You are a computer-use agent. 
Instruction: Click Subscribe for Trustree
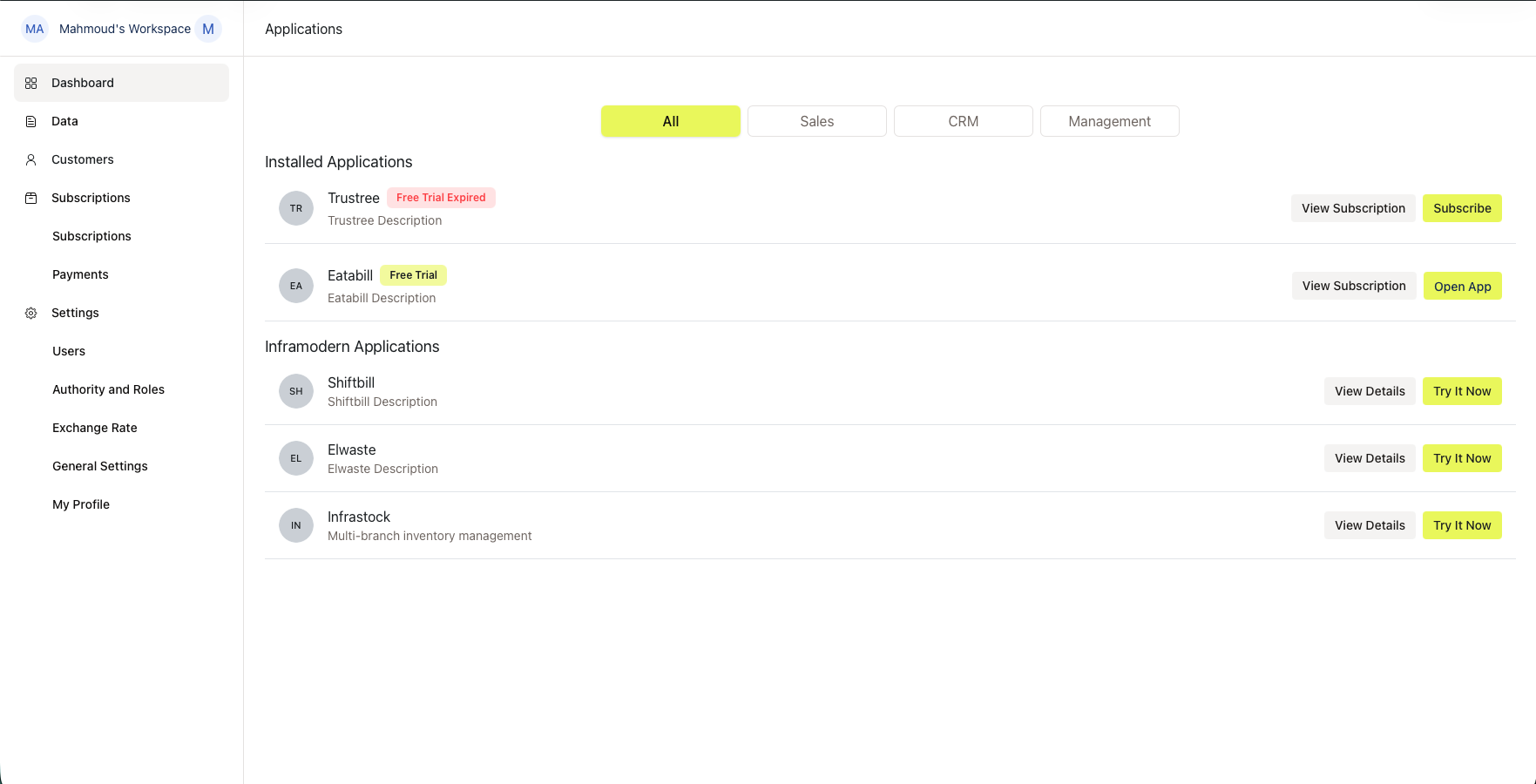pyautogui.click(x=1462, y=208)
